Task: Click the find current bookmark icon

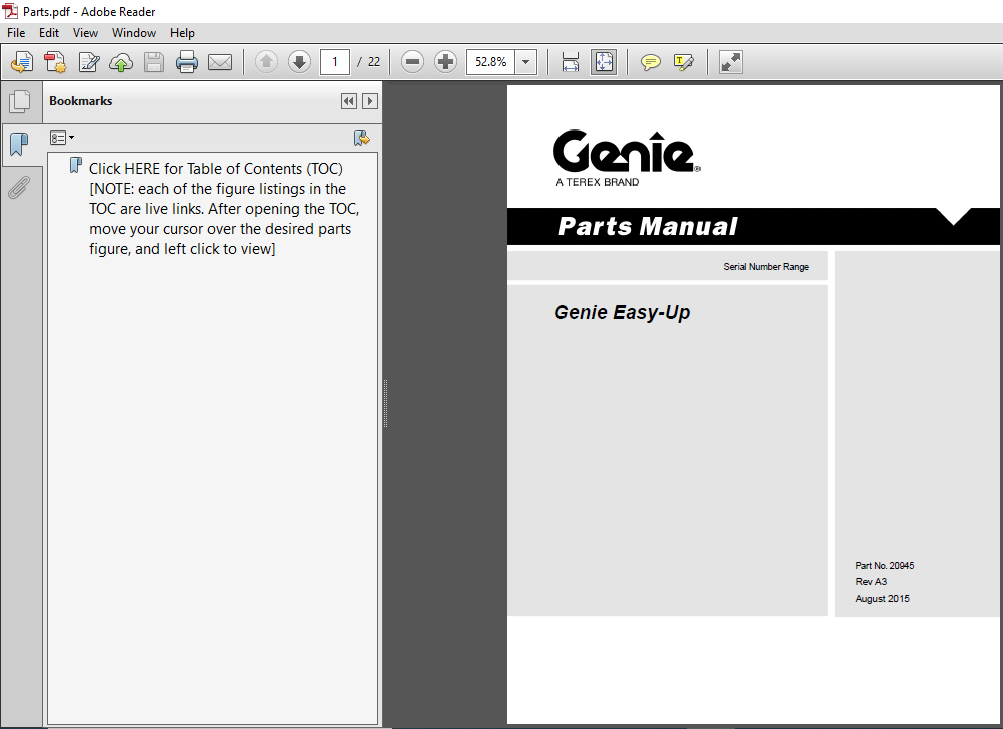Action: pyautogui.click(x=362, y=137)
